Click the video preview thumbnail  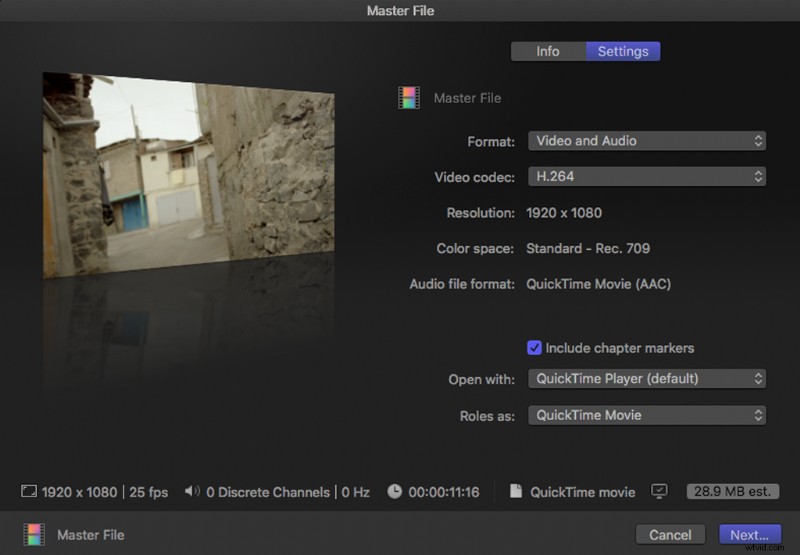(189, 175)
